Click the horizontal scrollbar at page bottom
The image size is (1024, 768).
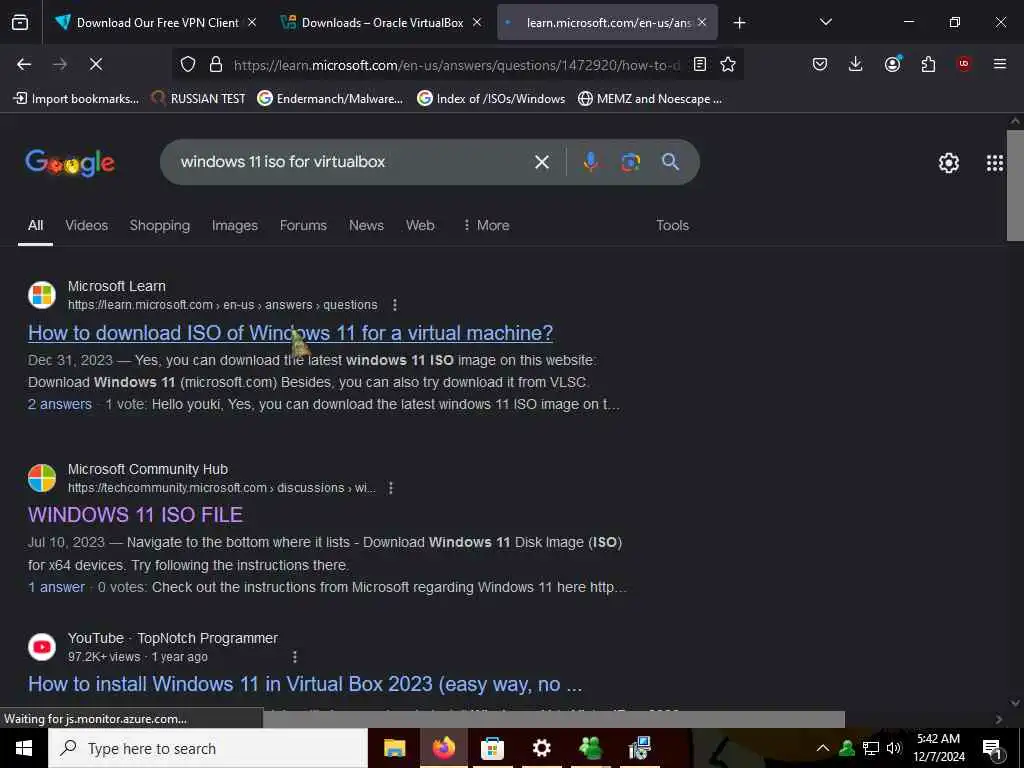[x=554, y=719]
